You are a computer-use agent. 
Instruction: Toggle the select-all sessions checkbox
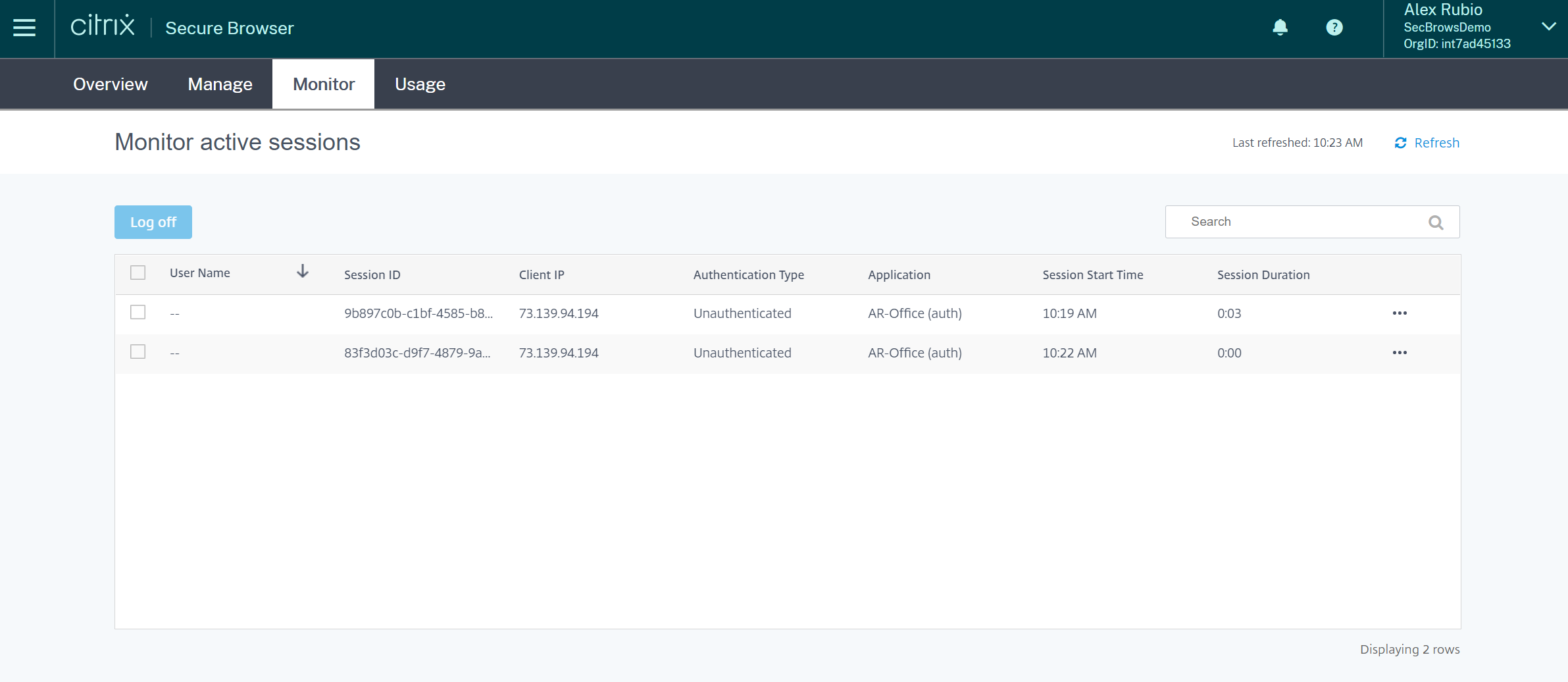click(138, 273)
